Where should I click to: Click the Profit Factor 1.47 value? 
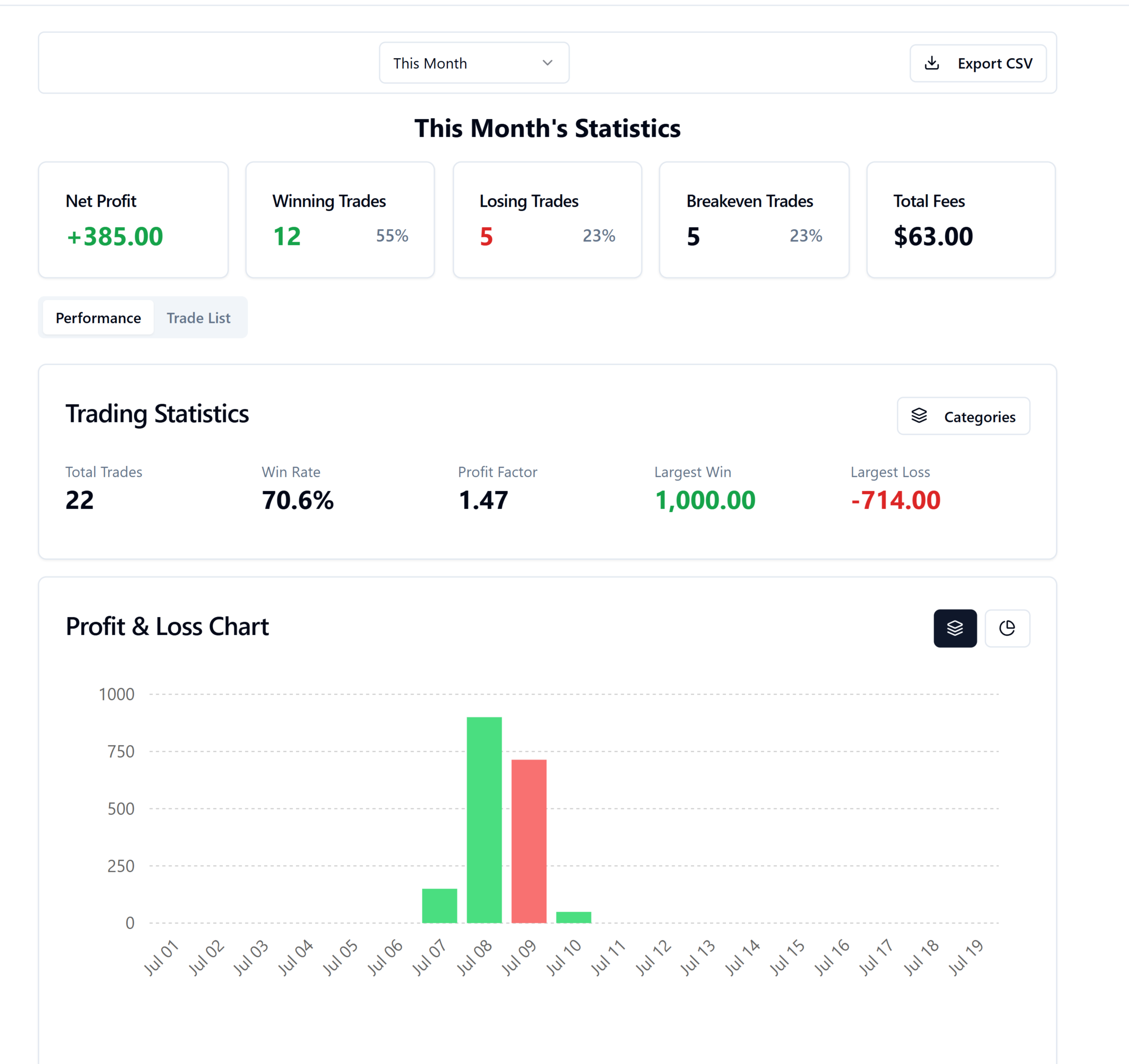click(483, 500)
